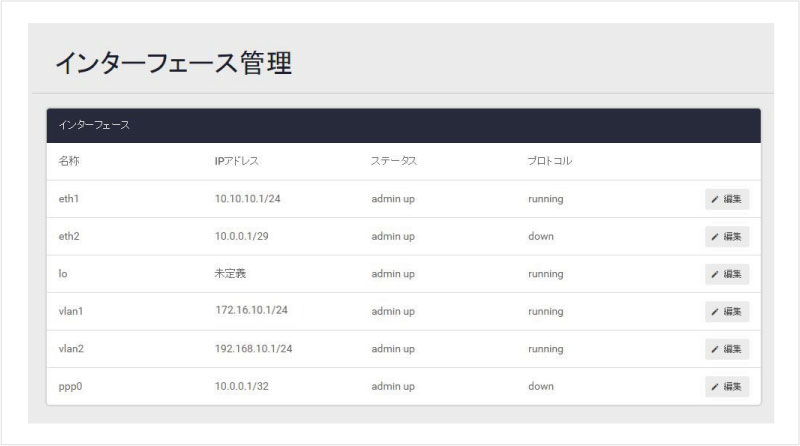Click vlan1's running protocol value

point(545,311)
